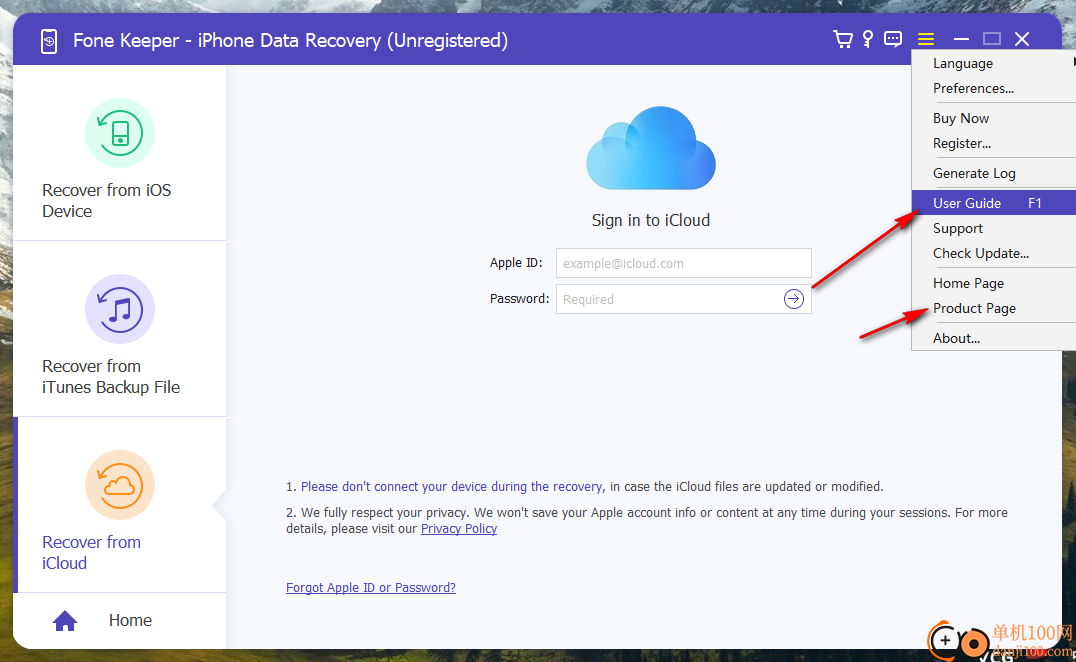The height and width of the screenshot is (662, 1076).
Task: Select the Recover from iCloud tab label
Action: pyautogui.click(x=91, y=552)
